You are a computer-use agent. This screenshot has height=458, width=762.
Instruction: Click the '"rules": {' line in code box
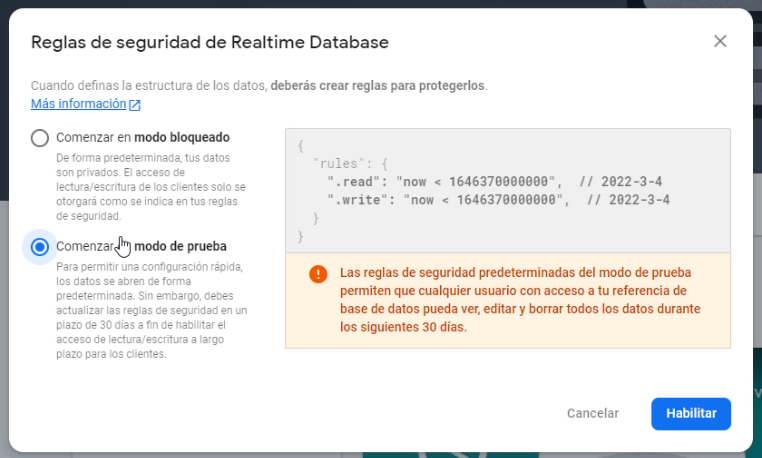tap(349, 164)
